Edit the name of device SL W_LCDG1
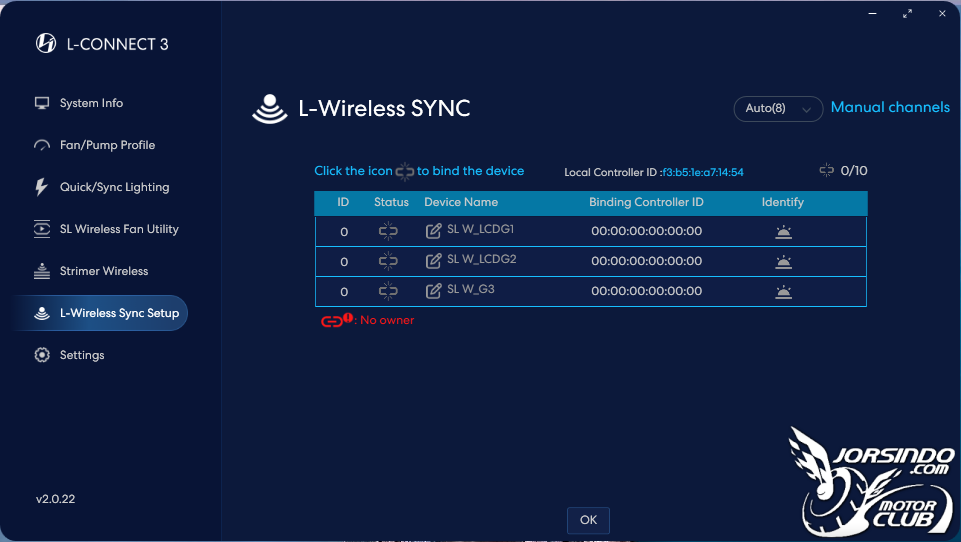 tap(433, 231)
